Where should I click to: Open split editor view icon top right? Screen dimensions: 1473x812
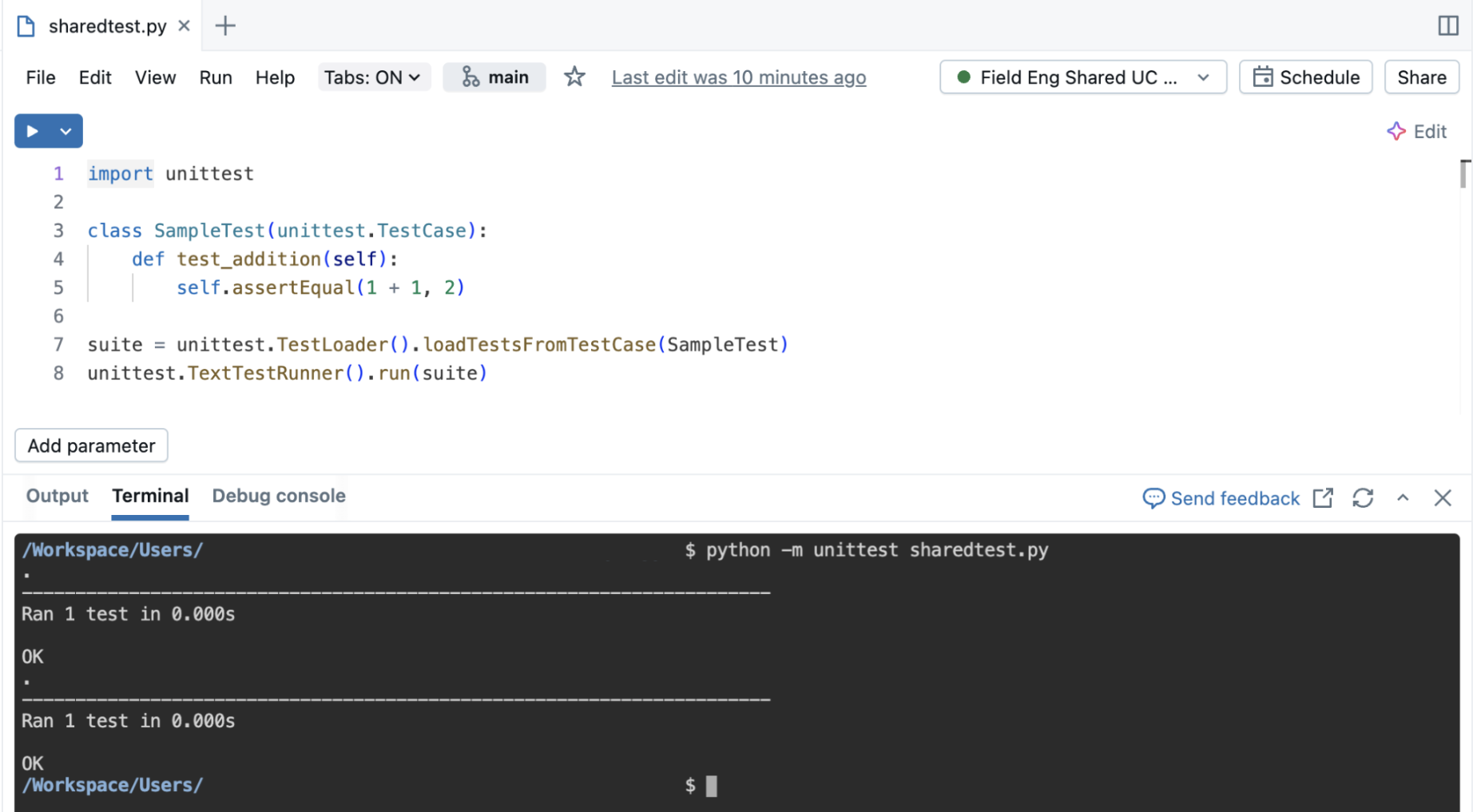pyautogui.click(x=1447, y=26)
